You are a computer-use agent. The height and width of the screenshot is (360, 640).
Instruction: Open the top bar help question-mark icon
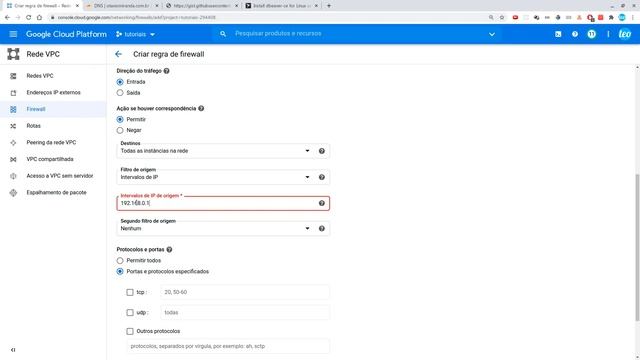575,34
